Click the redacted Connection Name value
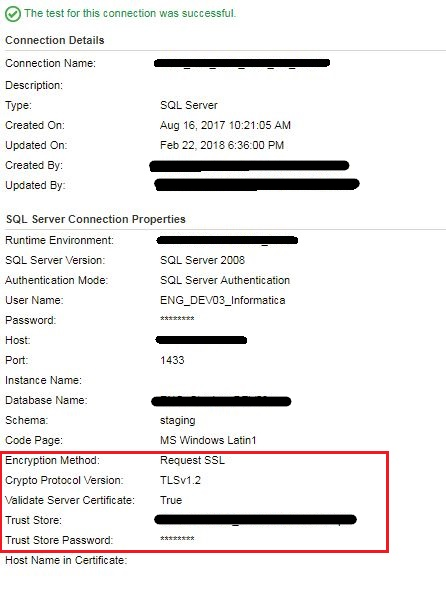This screenshot has width=446, height=589. (242, 63)
